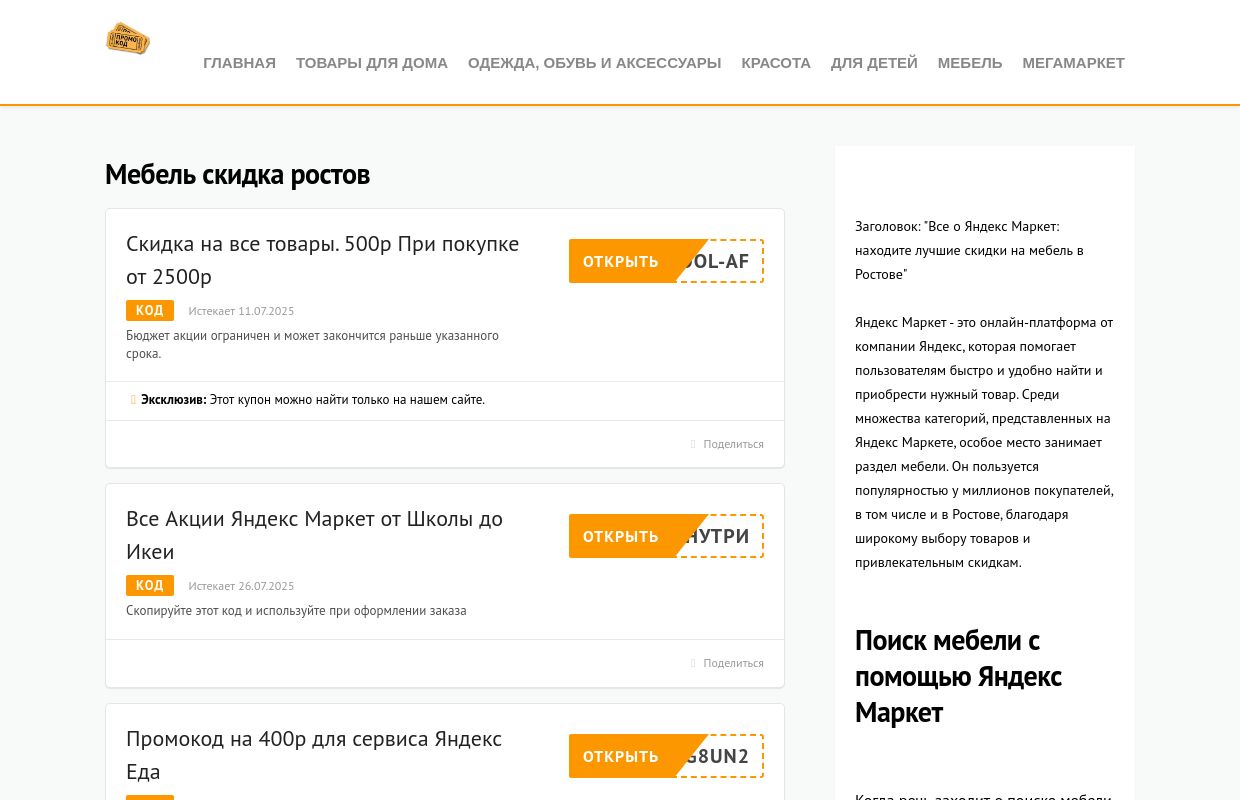Image resolution: width=1240 pixels, height=800 pixels.
Task: Go to ДЛЯ ДЕТЕЙ section
Action: click(874, 63)
